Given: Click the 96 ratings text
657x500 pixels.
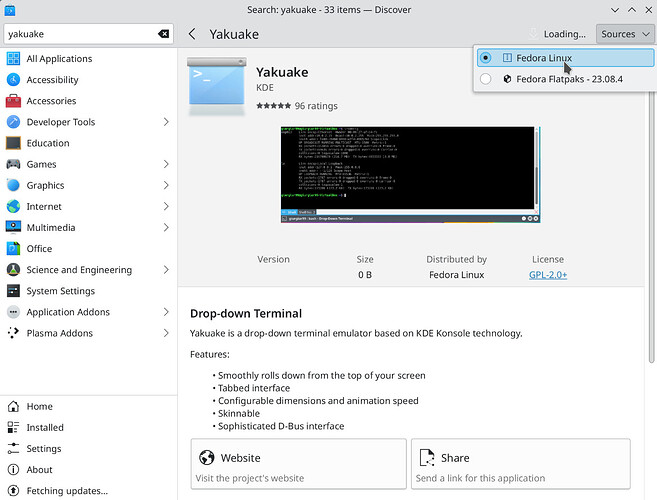Looking at the screenshot, I should 316,106.
